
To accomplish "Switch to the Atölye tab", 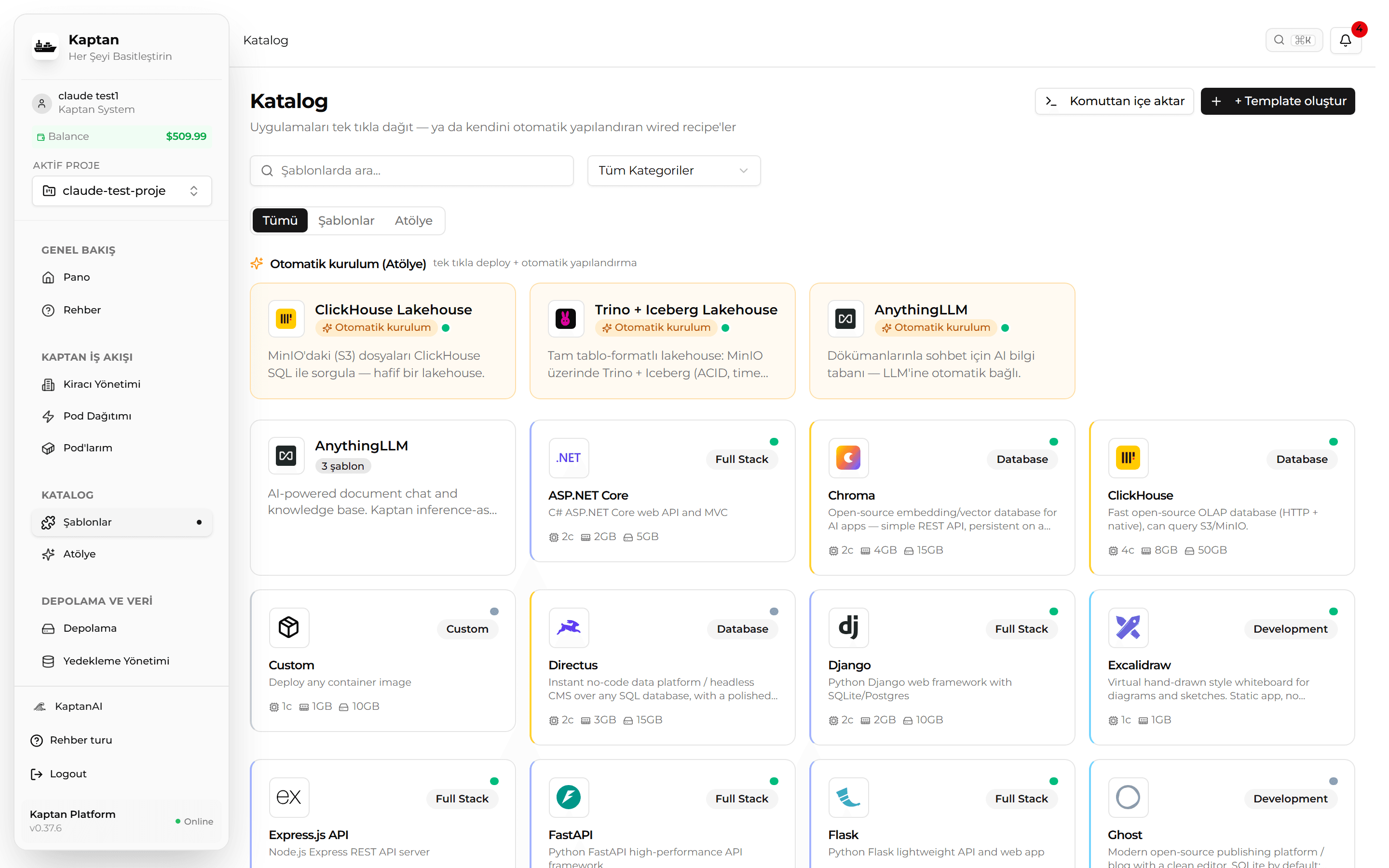I will [413, 220].
